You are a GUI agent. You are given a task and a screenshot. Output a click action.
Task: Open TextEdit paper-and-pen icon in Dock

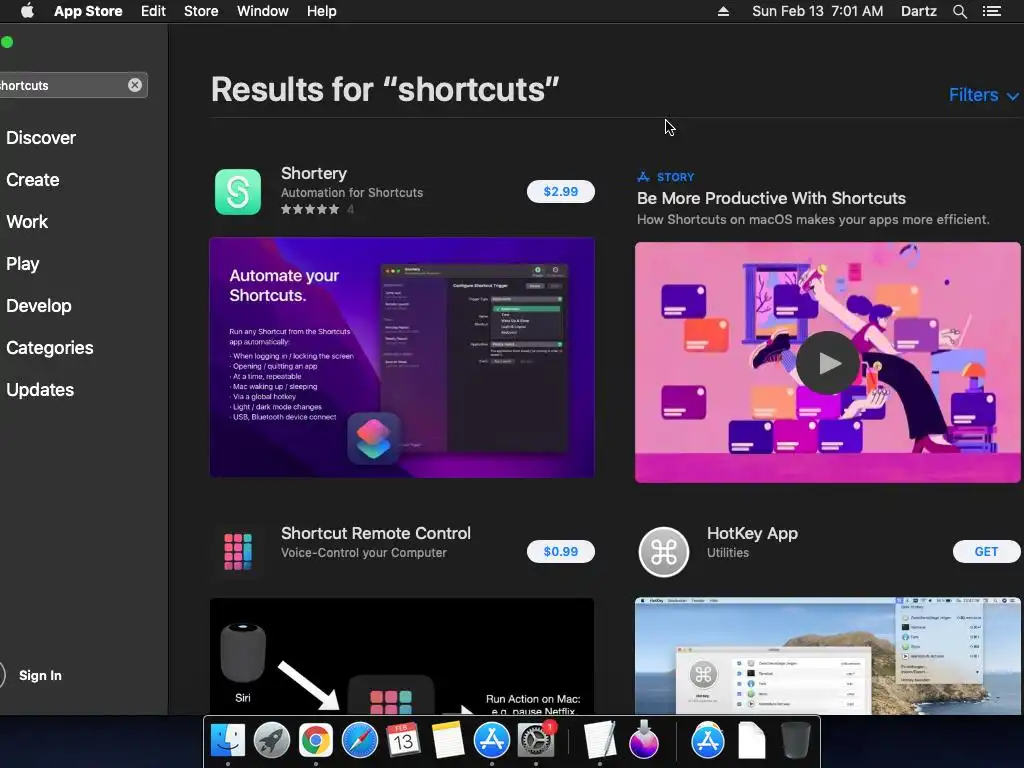(x=600, y=741)
